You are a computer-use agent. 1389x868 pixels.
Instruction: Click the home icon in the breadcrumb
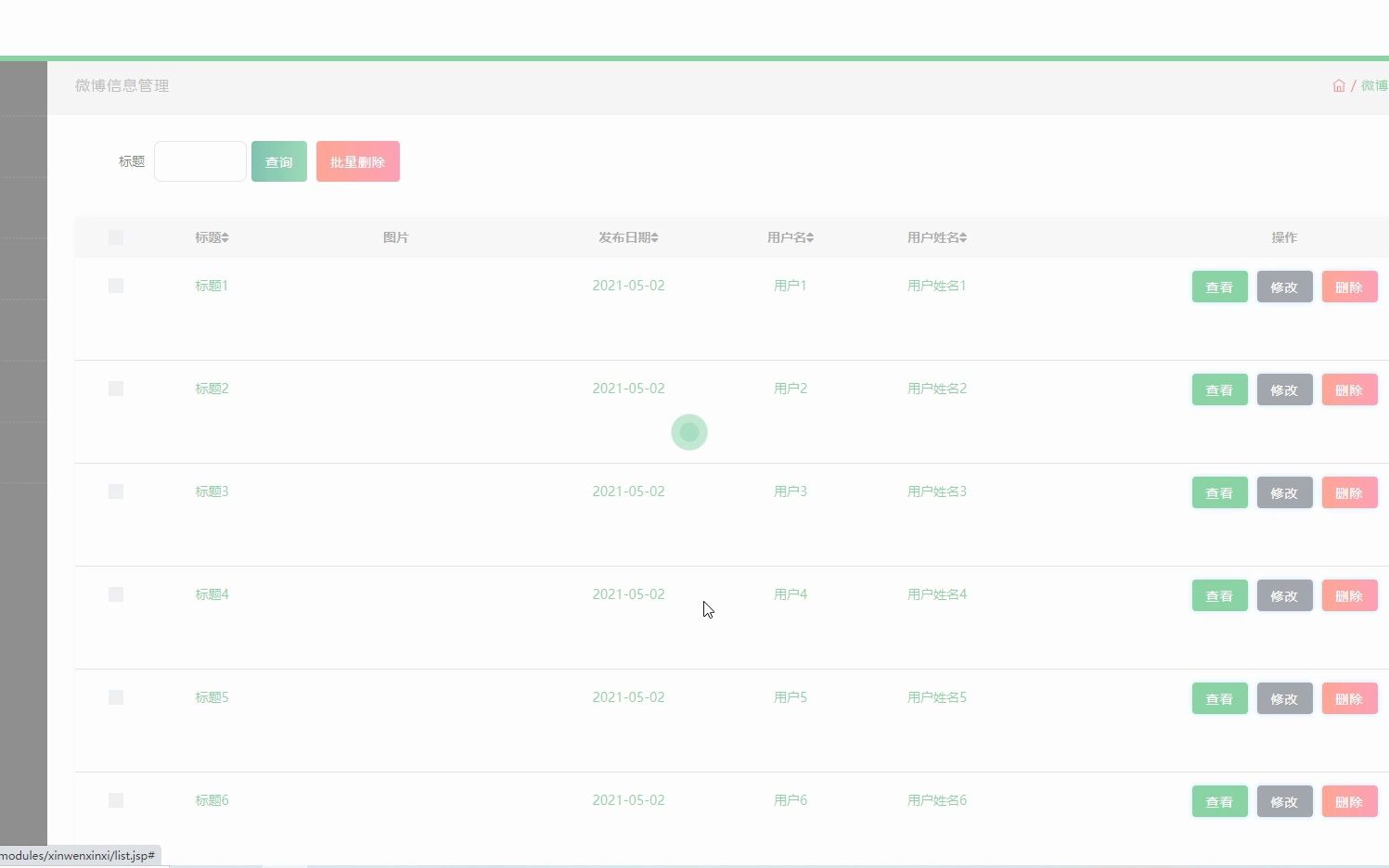click(1338, 85)
